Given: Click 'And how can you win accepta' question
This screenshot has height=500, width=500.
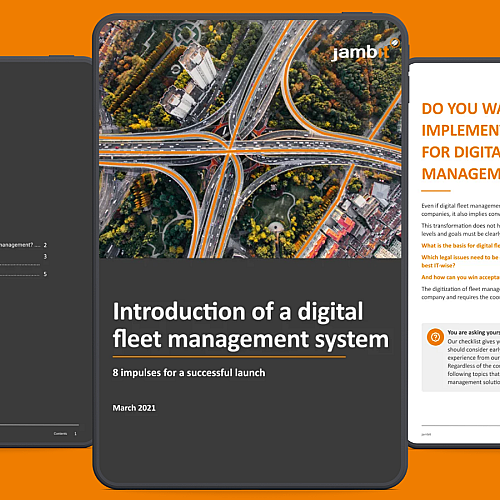Looking at the screenshot, I should [x=461, y=277].
